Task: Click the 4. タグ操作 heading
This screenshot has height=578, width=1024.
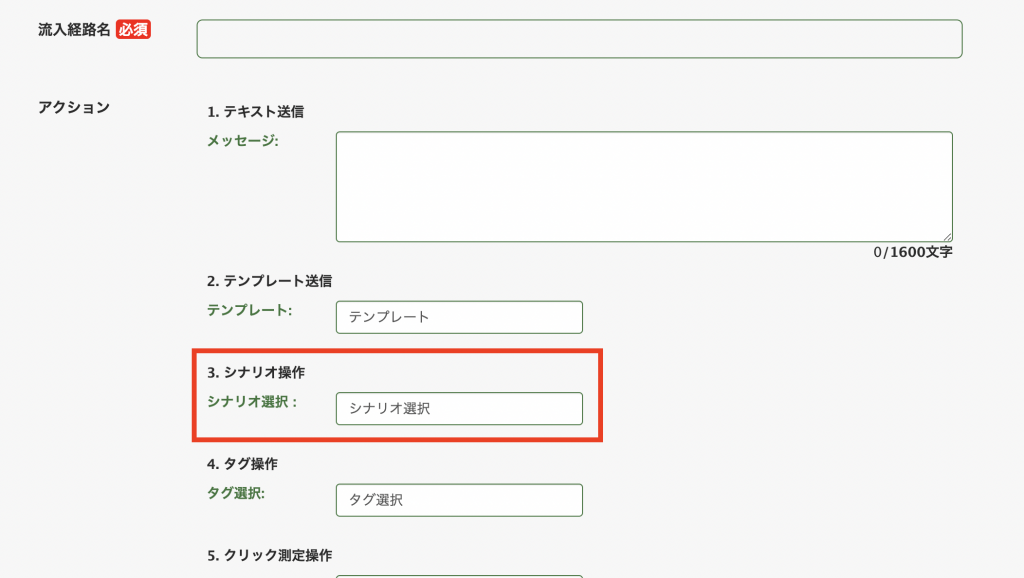Action: point(242,464)
